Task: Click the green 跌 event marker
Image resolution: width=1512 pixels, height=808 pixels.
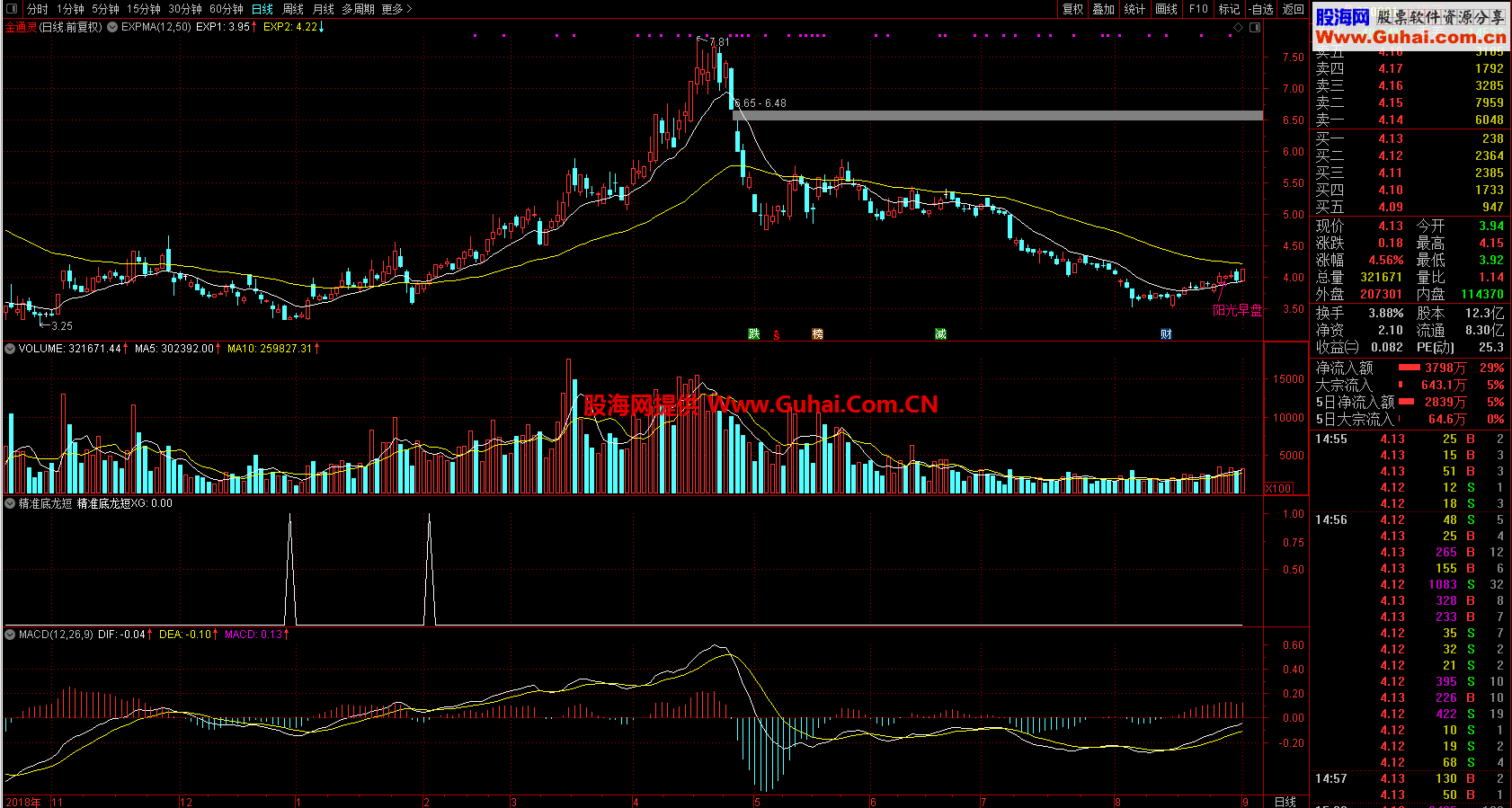Action: pos(754,333)
